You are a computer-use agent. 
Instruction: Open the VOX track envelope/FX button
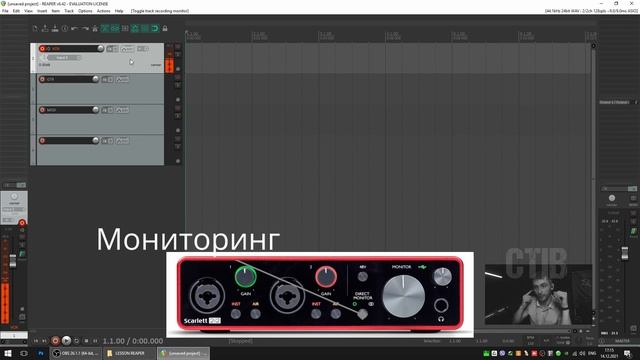127,49
